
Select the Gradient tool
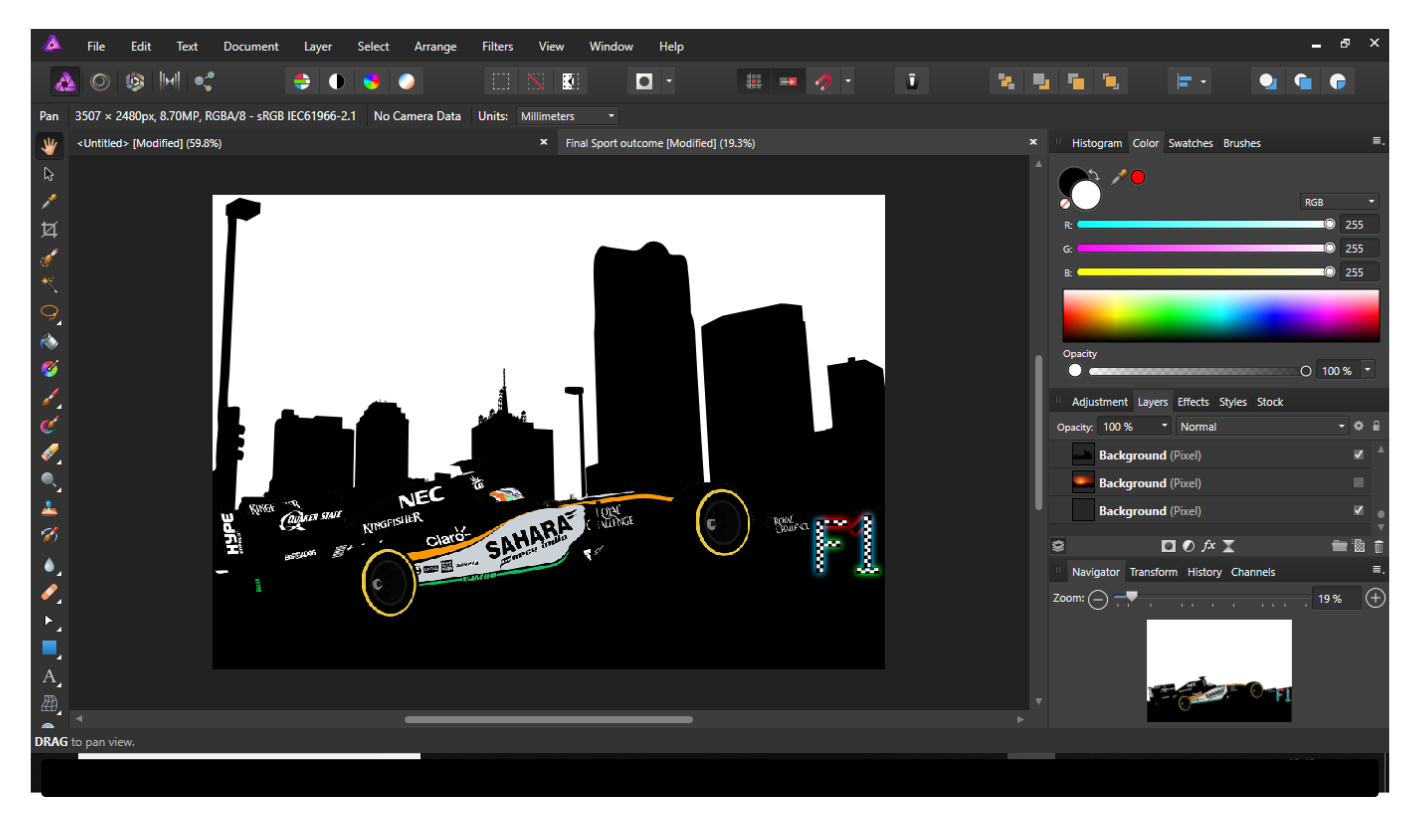coord(49,369)
